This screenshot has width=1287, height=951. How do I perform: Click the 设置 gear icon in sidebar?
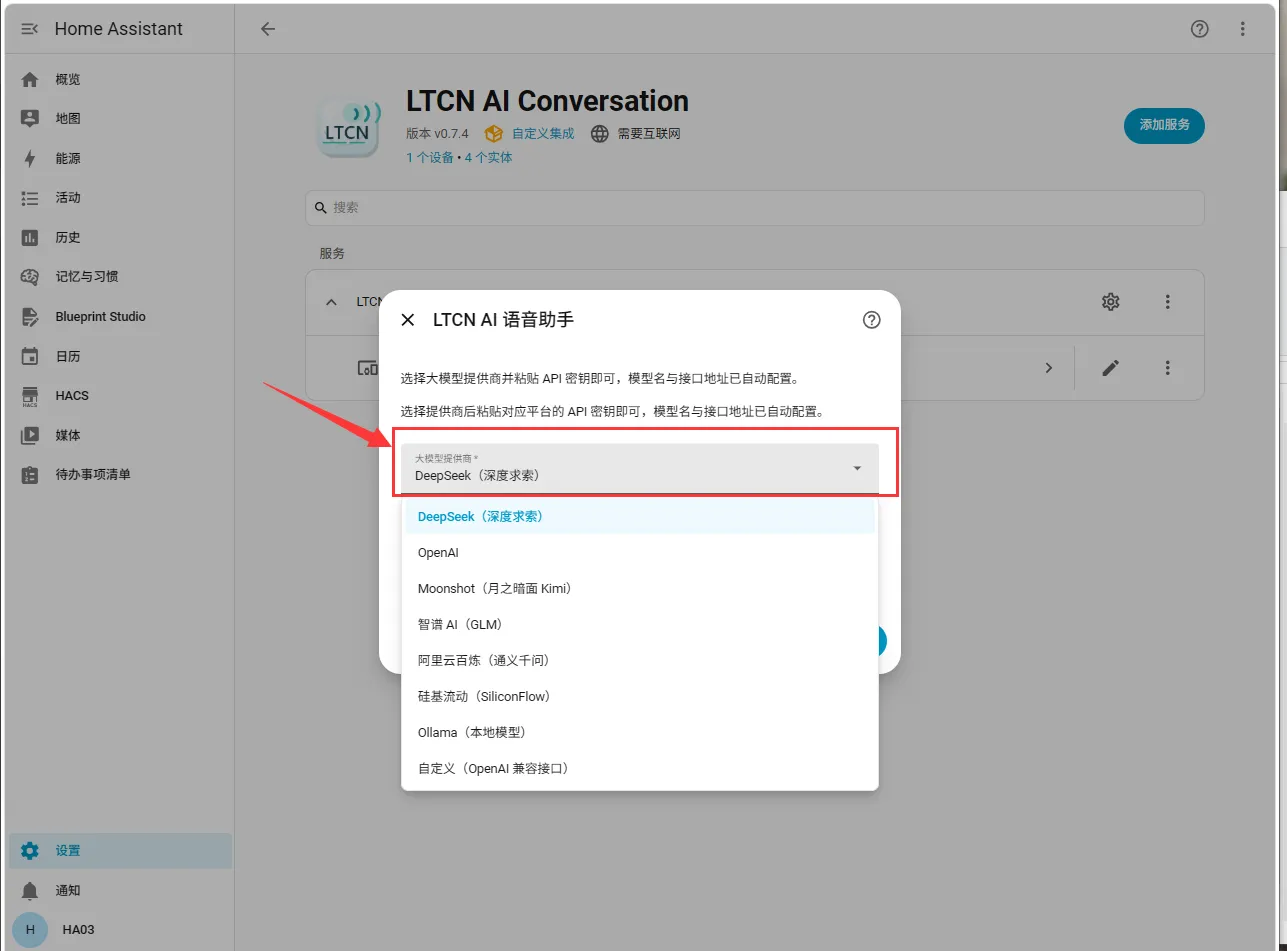[30, 851]
